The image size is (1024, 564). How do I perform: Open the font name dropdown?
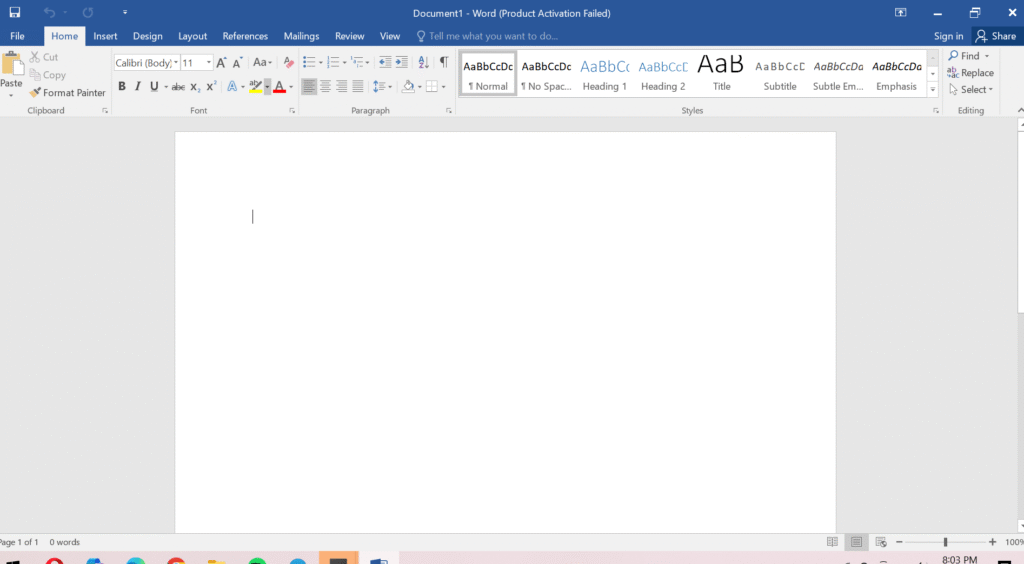tap(176, 63)
